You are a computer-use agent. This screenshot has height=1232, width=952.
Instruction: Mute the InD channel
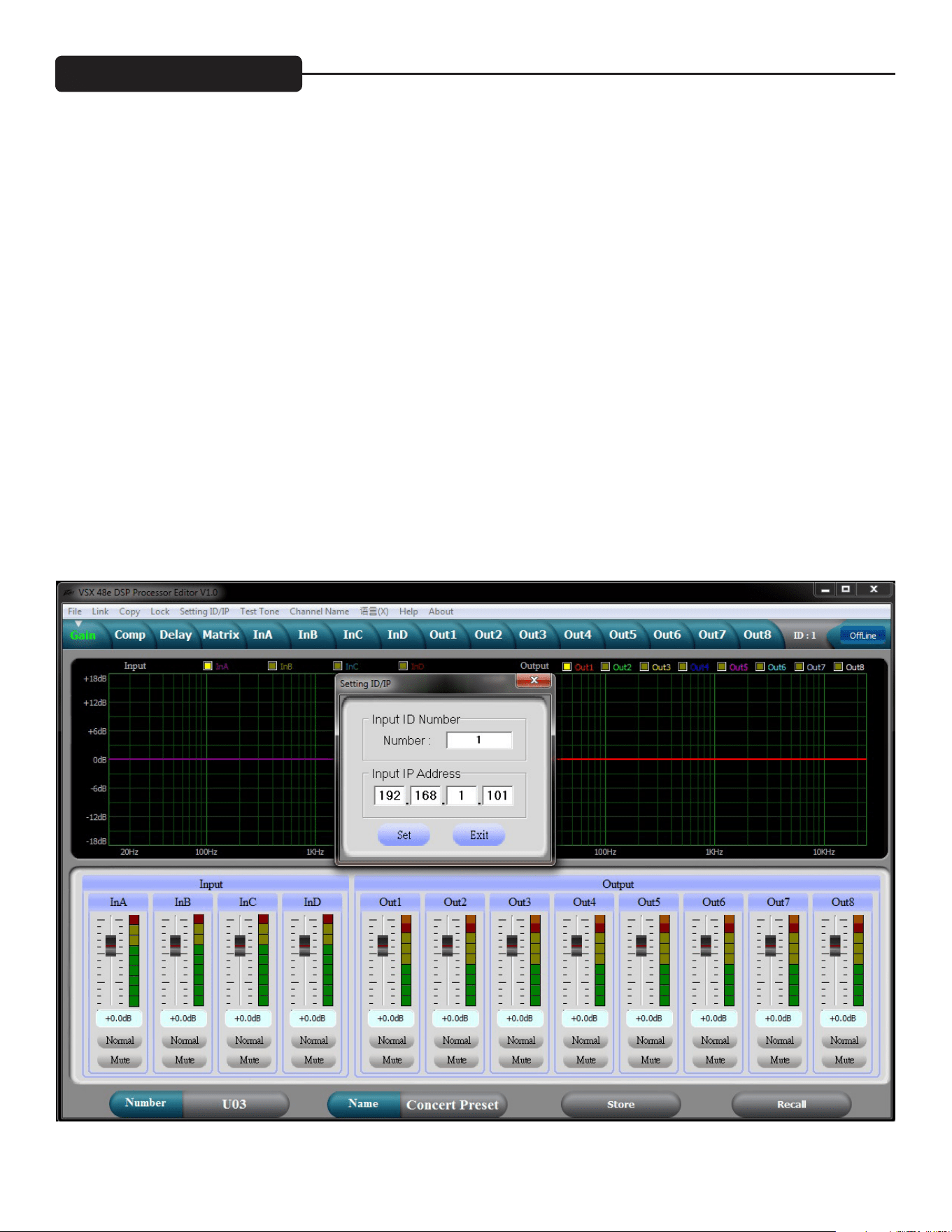(x=314, y=1061)
